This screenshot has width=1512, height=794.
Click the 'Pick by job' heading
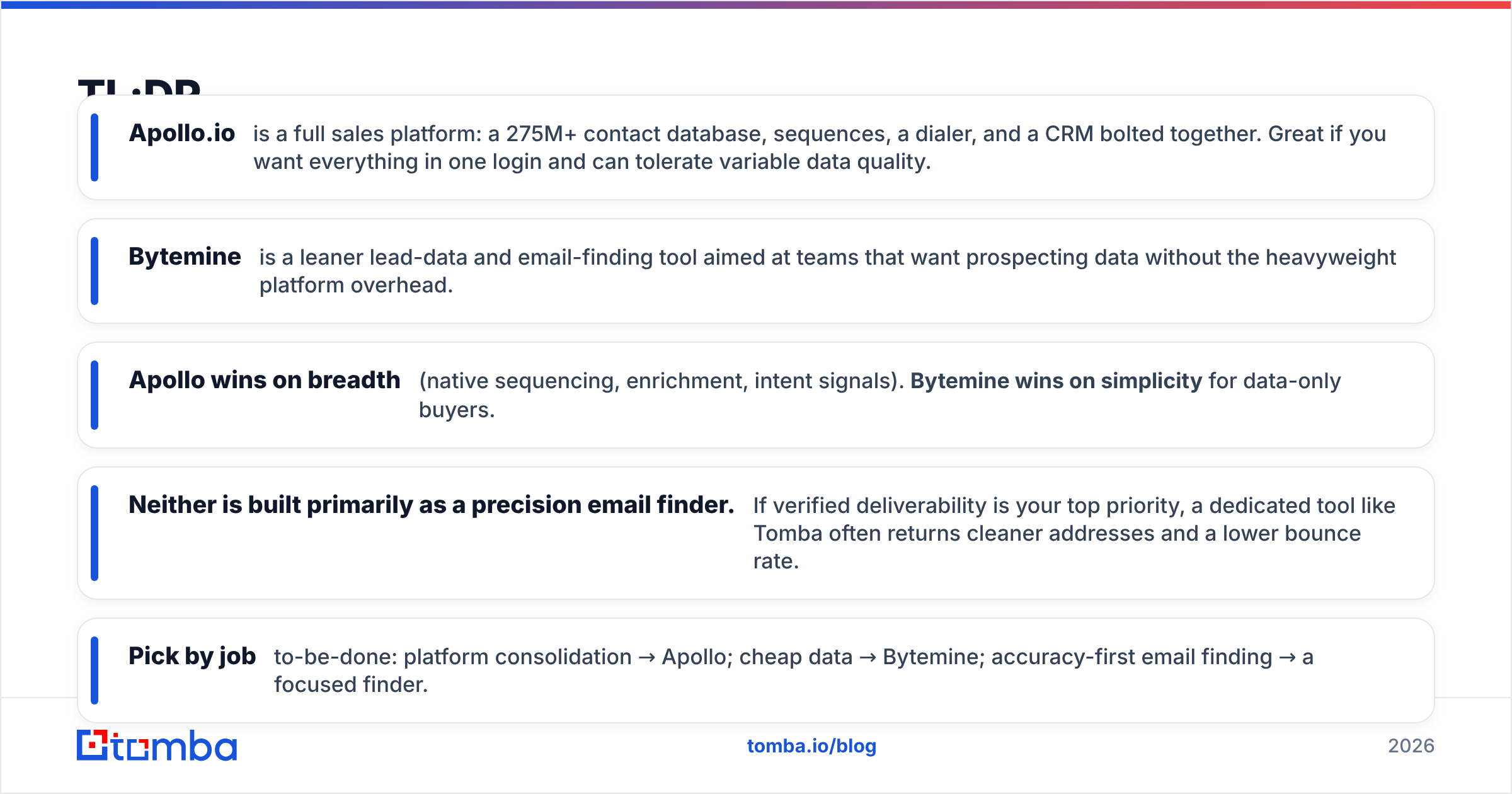click(x=192, y=656)
